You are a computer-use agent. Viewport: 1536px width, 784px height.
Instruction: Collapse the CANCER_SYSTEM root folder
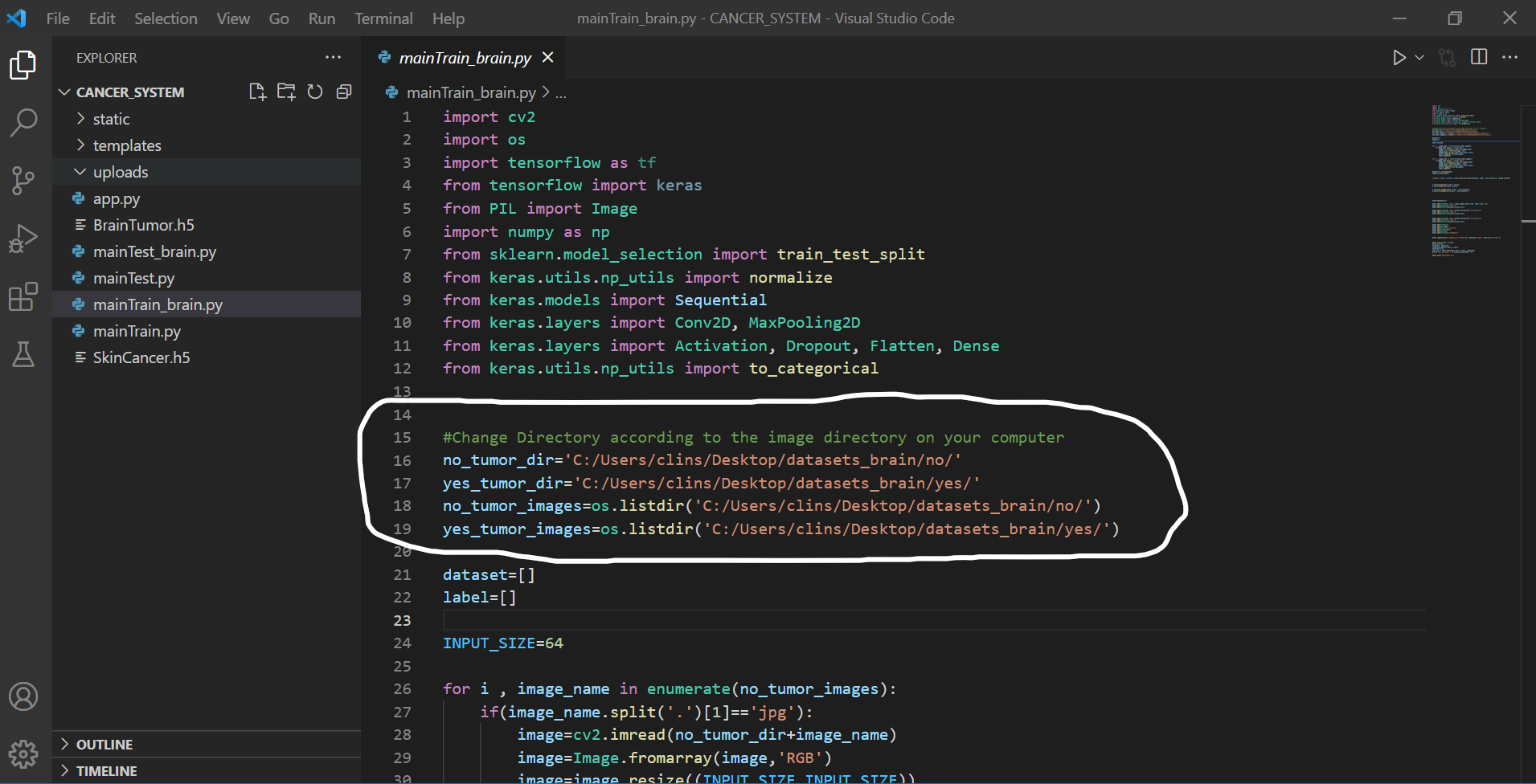tap(65, 92)
